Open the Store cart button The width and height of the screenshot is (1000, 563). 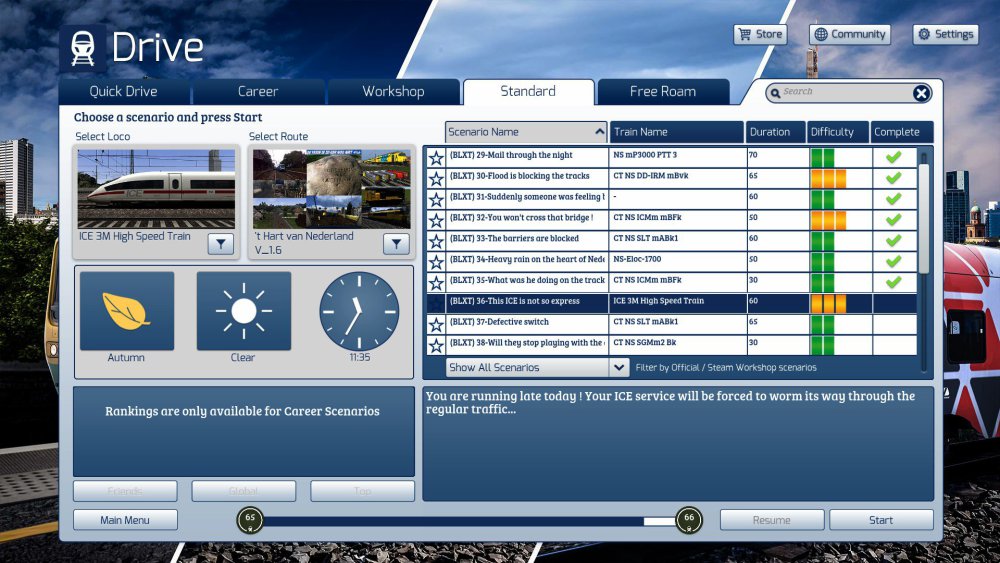pyautogui.click(x=760, y=34)
